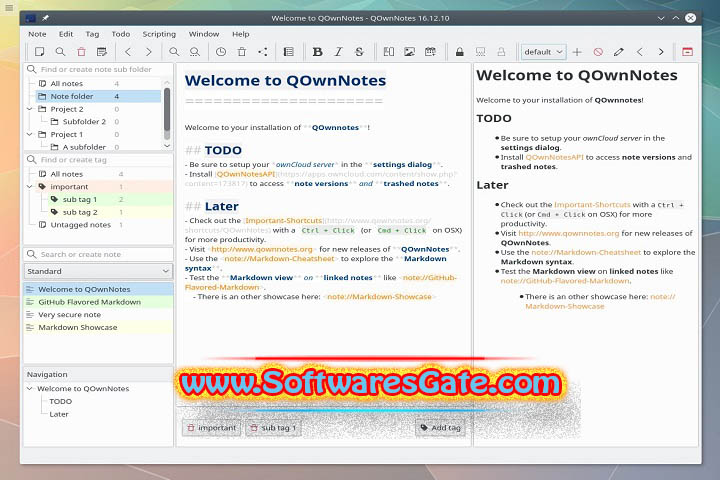Open the 'Standard' sort dropdown
The image size is (720, 480).
click(98, 271)
